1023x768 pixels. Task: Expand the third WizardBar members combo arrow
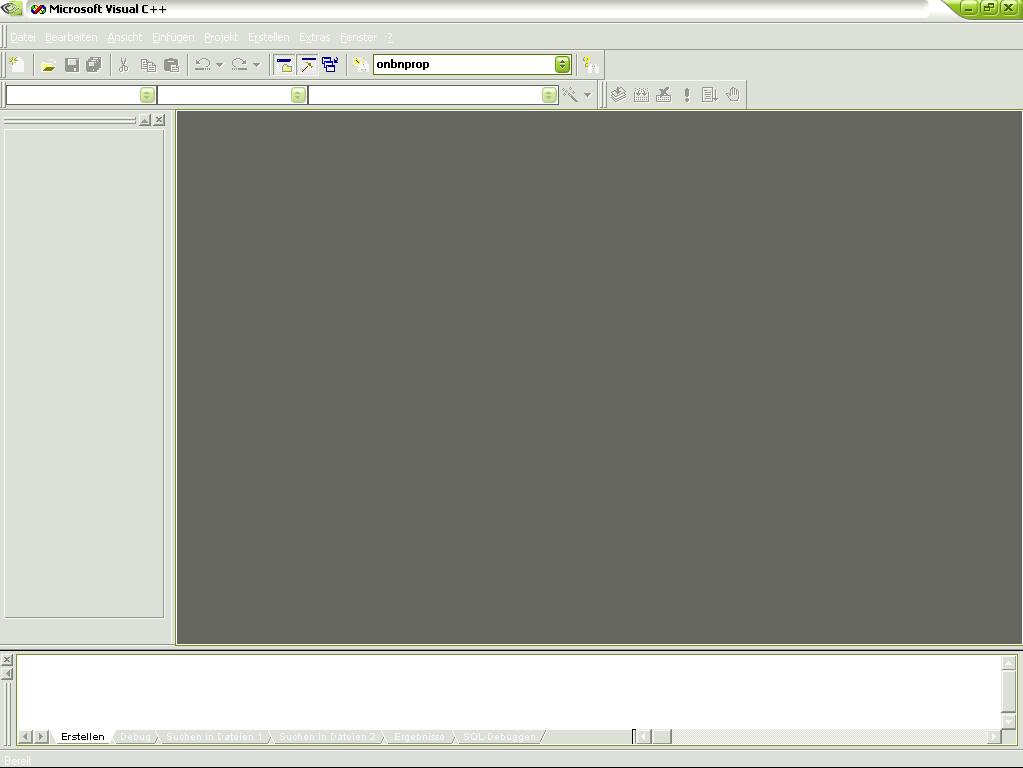click(549, 95)
